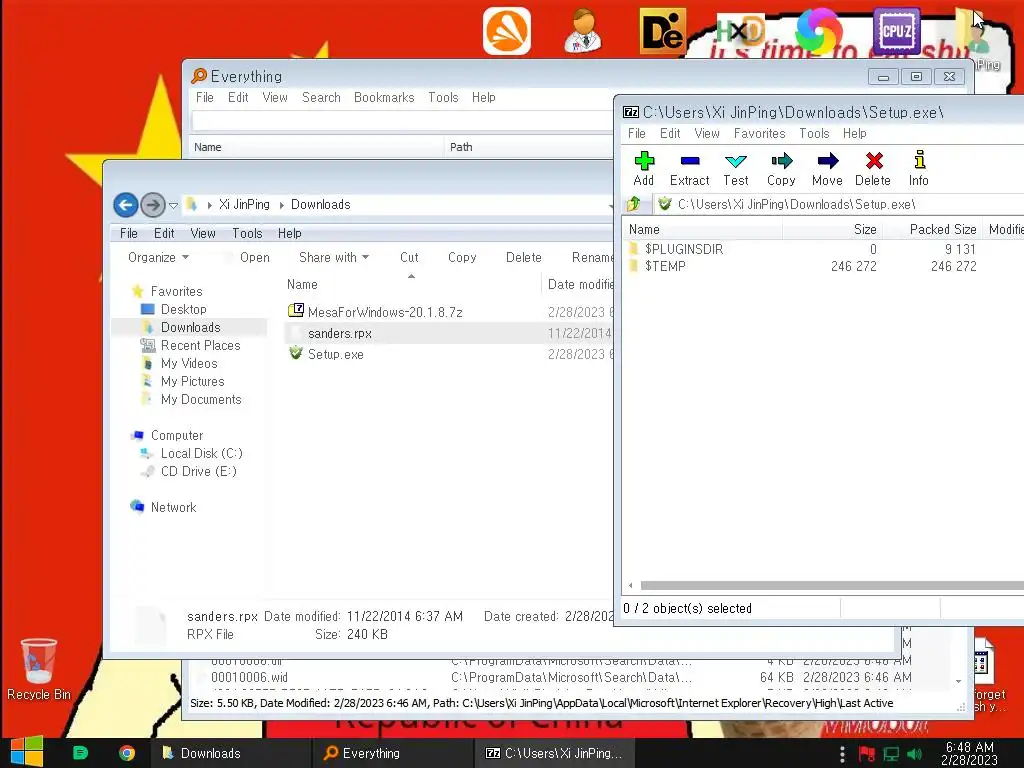This screenshot has height=768, width=1024.
Task: Select sanders.rpx file row
Action: [x=449, y=333]
